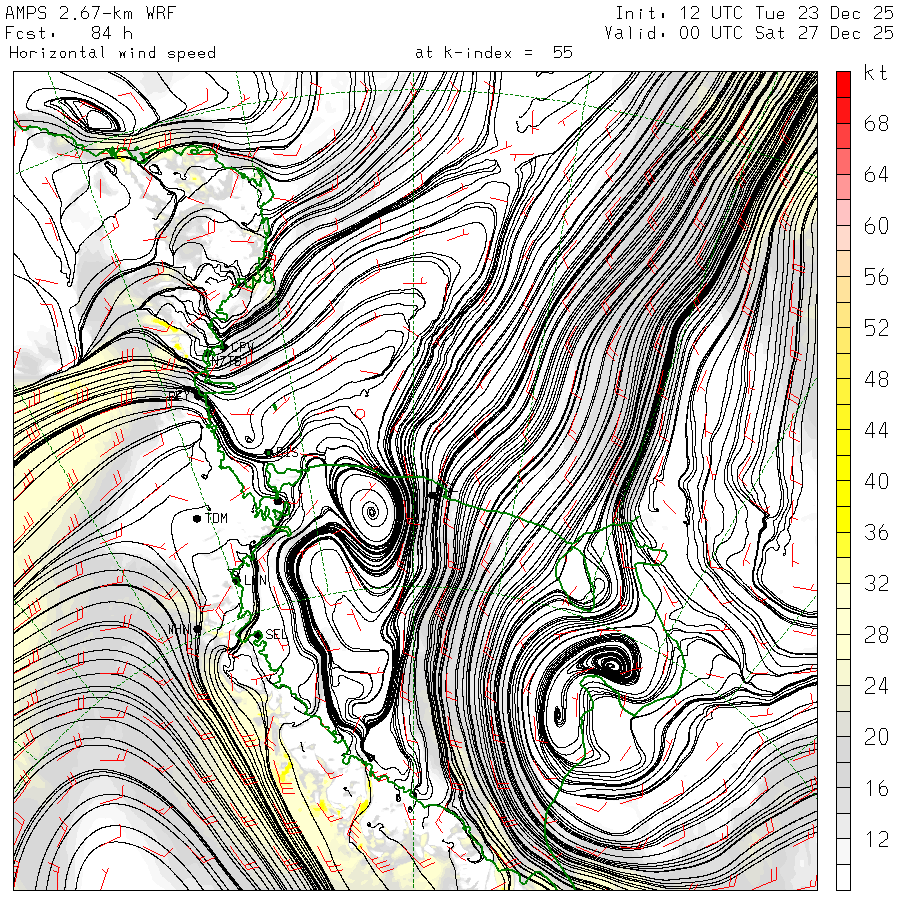Click the colorbar label "20"
The height and width of the screenshot is (900, 900).
click(x=876, y=736)
